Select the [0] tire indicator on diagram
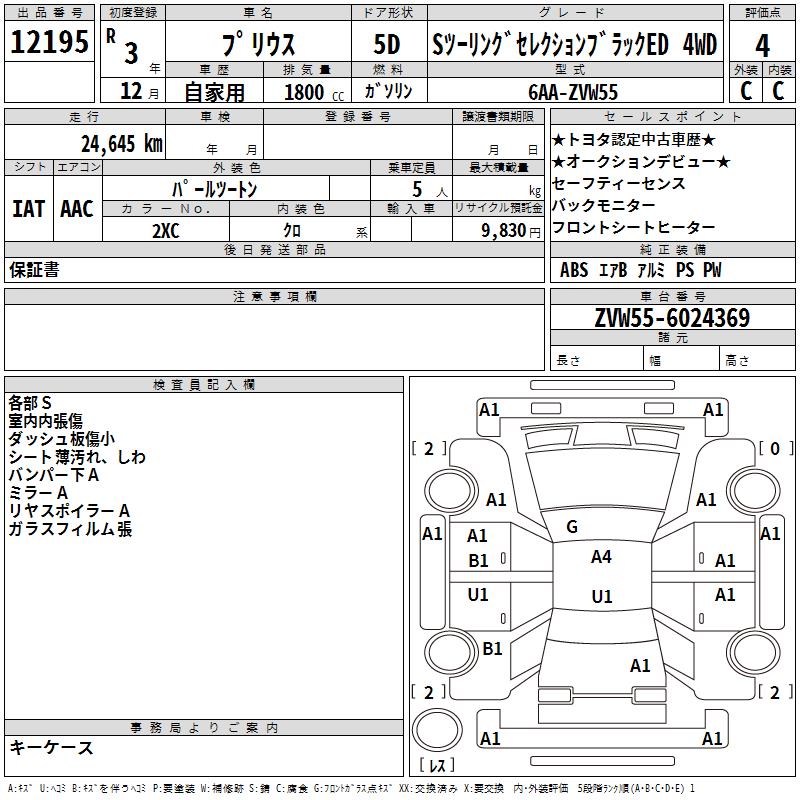This screenshot has height=800, width=800. coord(775,449)
